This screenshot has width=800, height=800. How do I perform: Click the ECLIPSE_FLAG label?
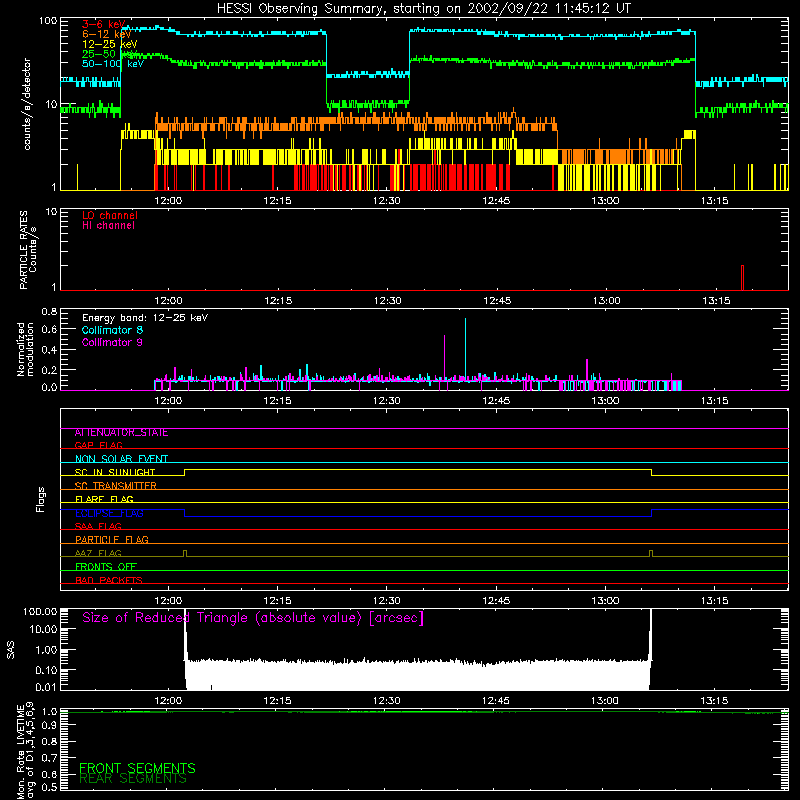(x=109, y=513)
